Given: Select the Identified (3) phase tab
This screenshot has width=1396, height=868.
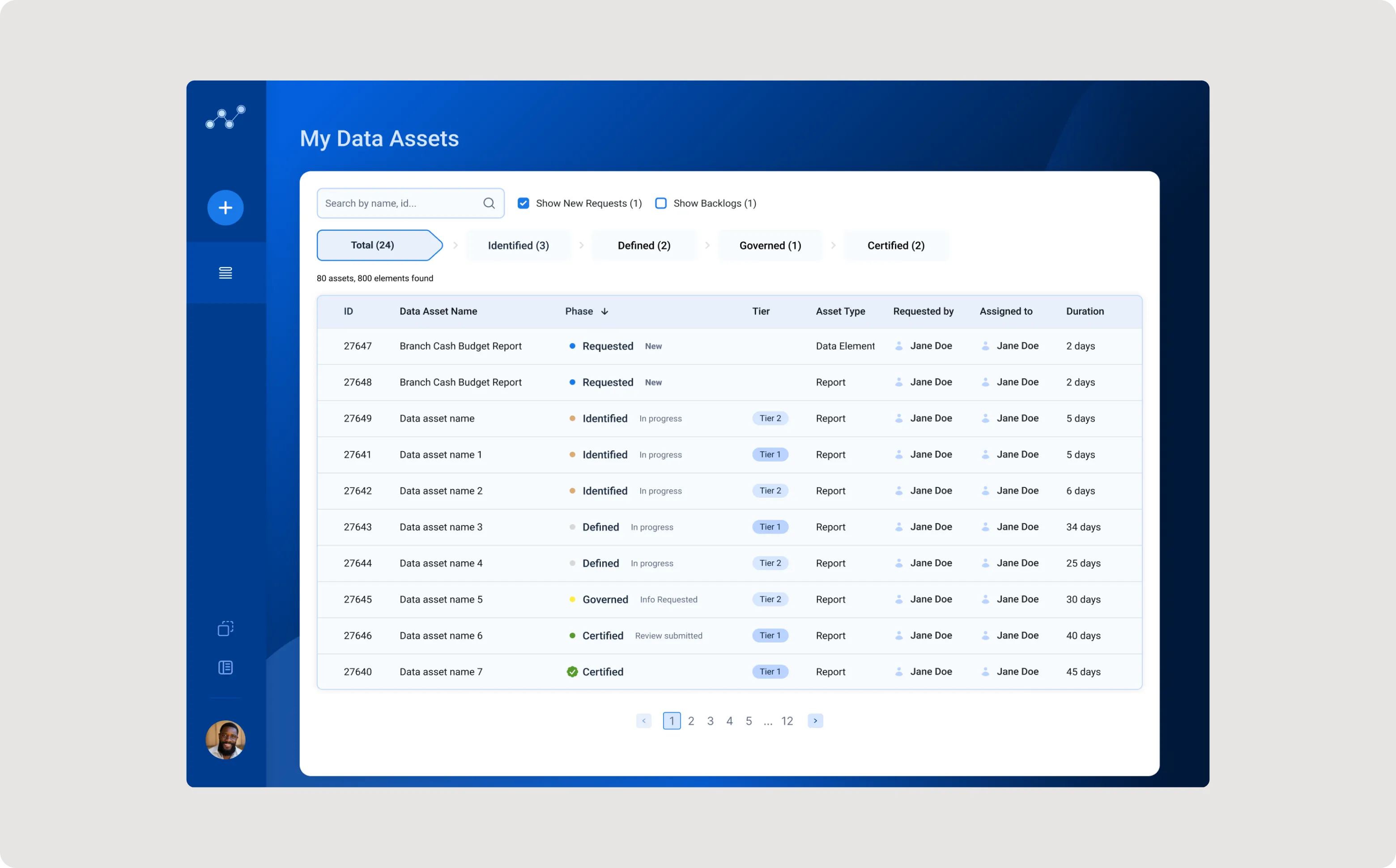Looking at the screenshot, I should coord(518,246).
